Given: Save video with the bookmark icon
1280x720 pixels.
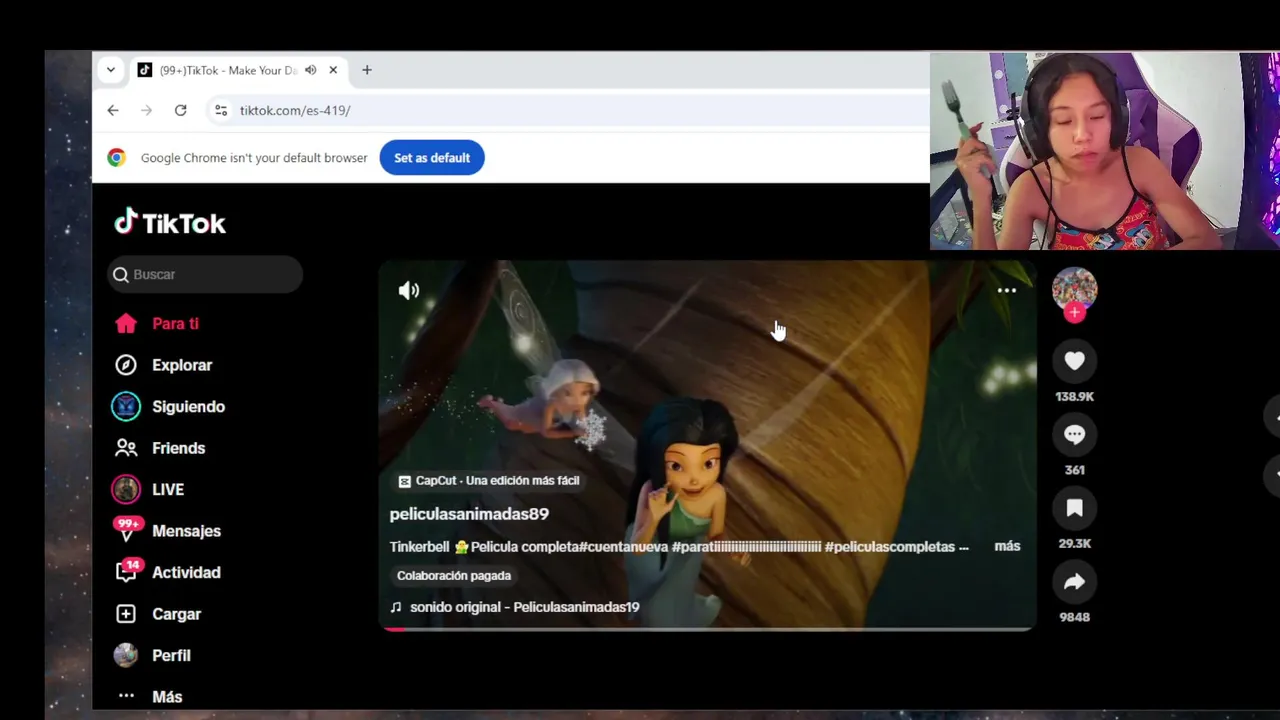Looking at the screenshot, I should (1075, 508).
